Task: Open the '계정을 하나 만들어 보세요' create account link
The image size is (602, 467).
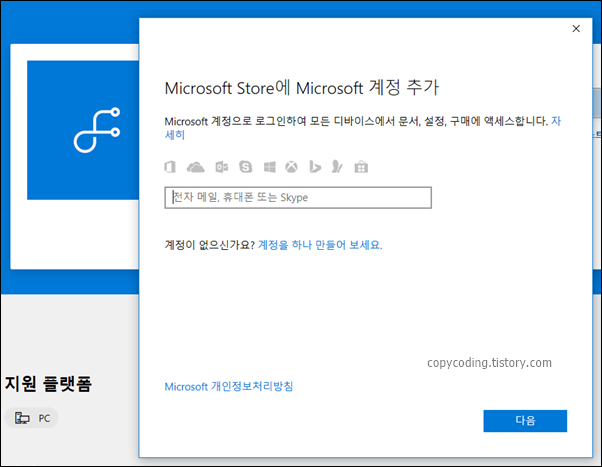Action: point(320,245)
